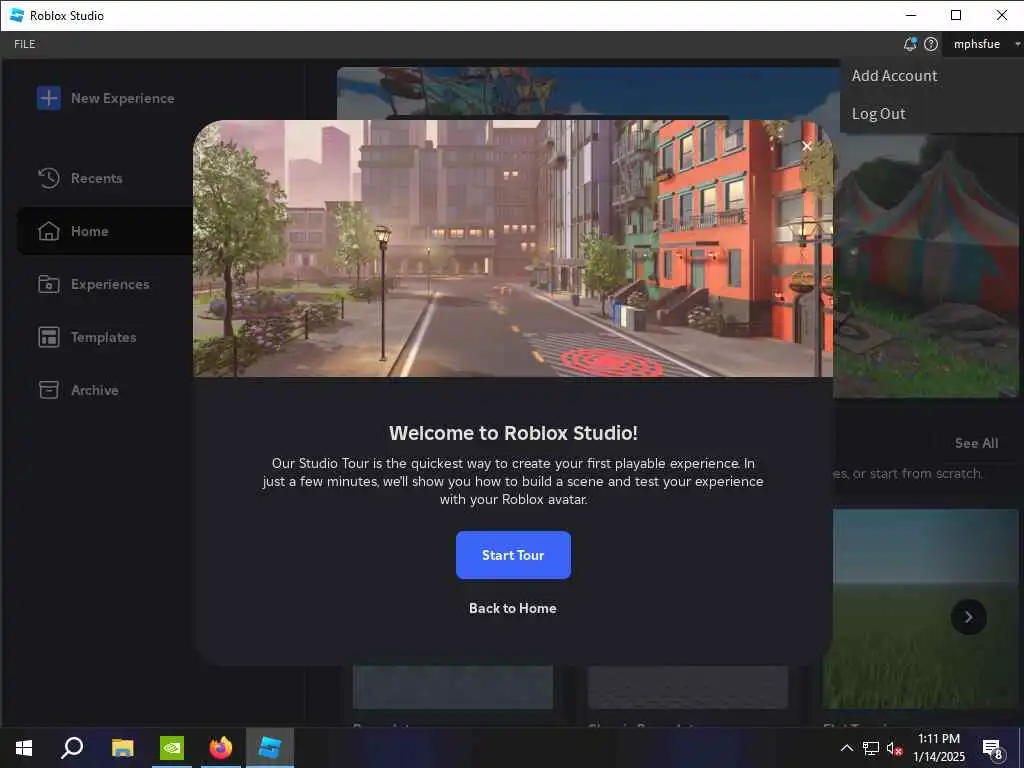Click the muted volume tray icon
The height and width of the screenshot is (768, 1024).
pos(895,748)
